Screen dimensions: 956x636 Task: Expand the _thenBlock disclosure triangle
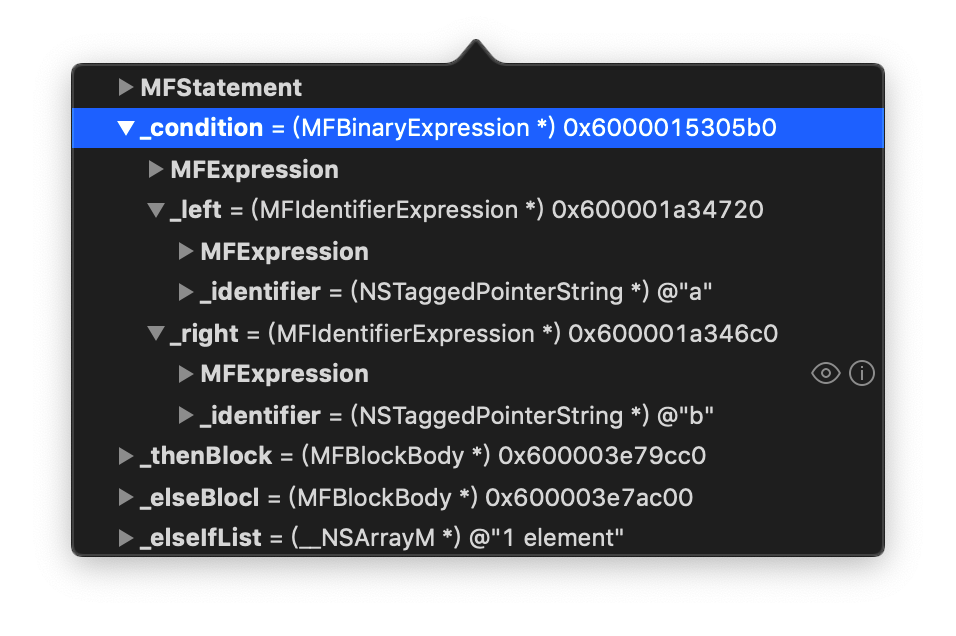(125, 456)
